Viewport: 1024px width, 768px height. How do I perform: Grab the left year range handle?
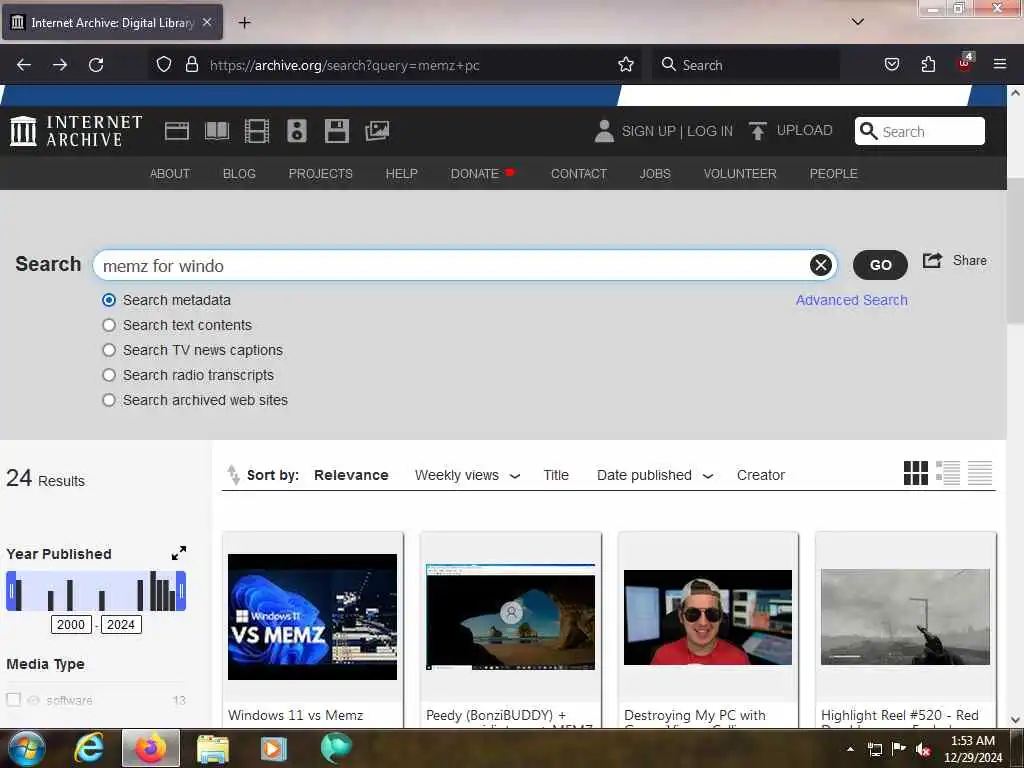pos(11,591)
